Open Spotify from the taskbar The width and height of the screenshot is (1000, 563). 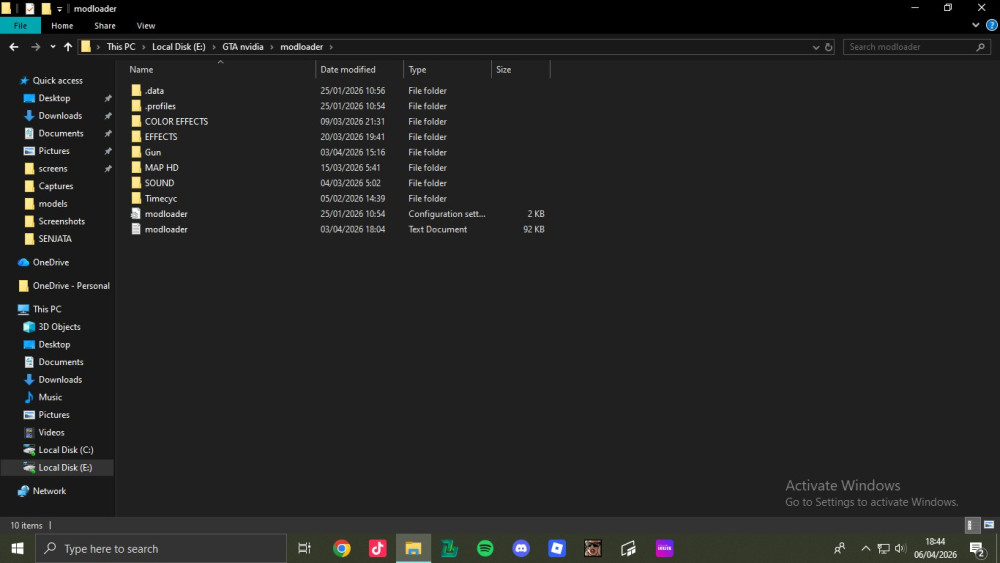point(485,548)
